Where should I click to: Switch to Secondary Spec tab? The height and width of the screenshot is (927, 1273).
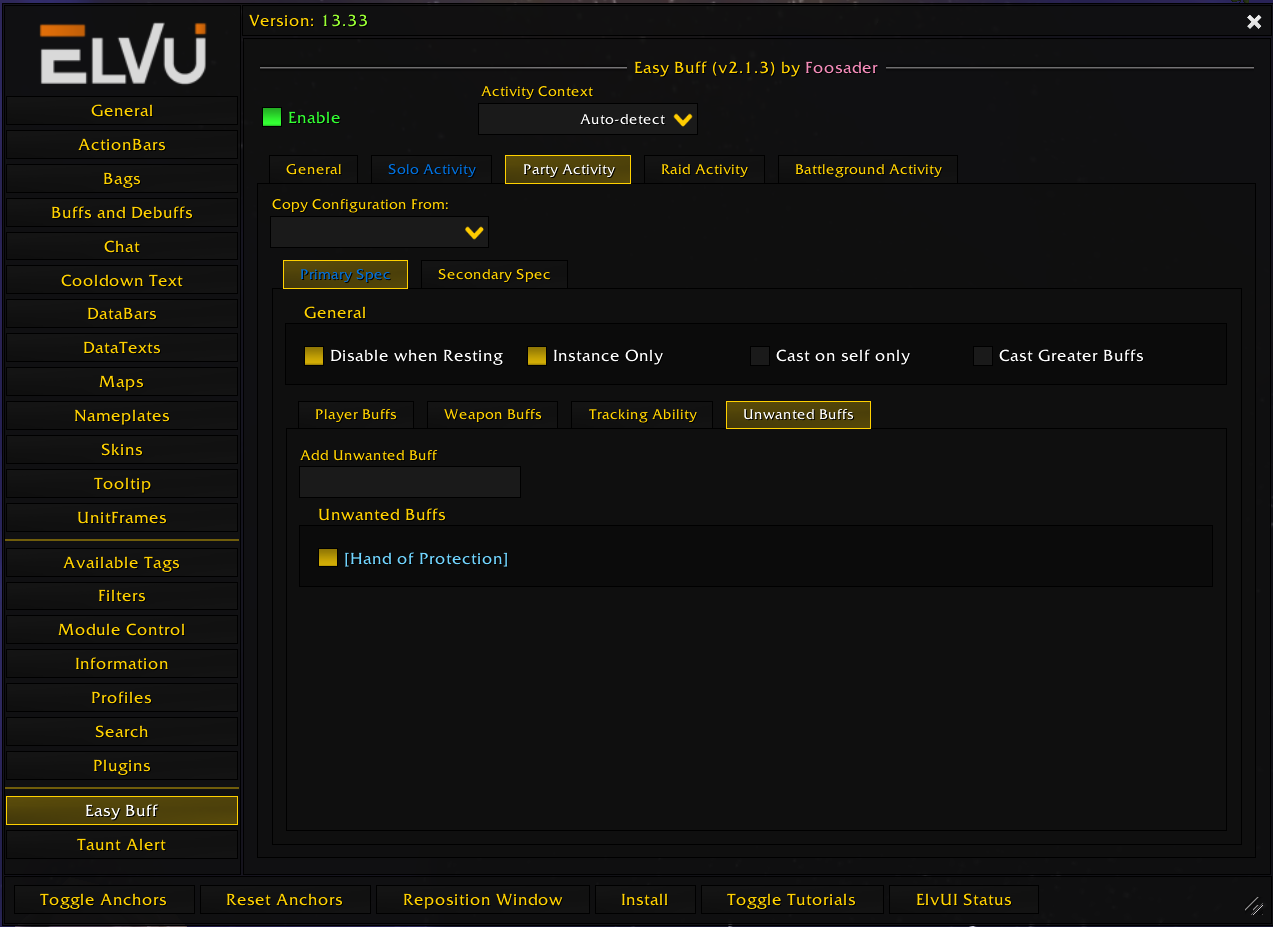point(494,274)
